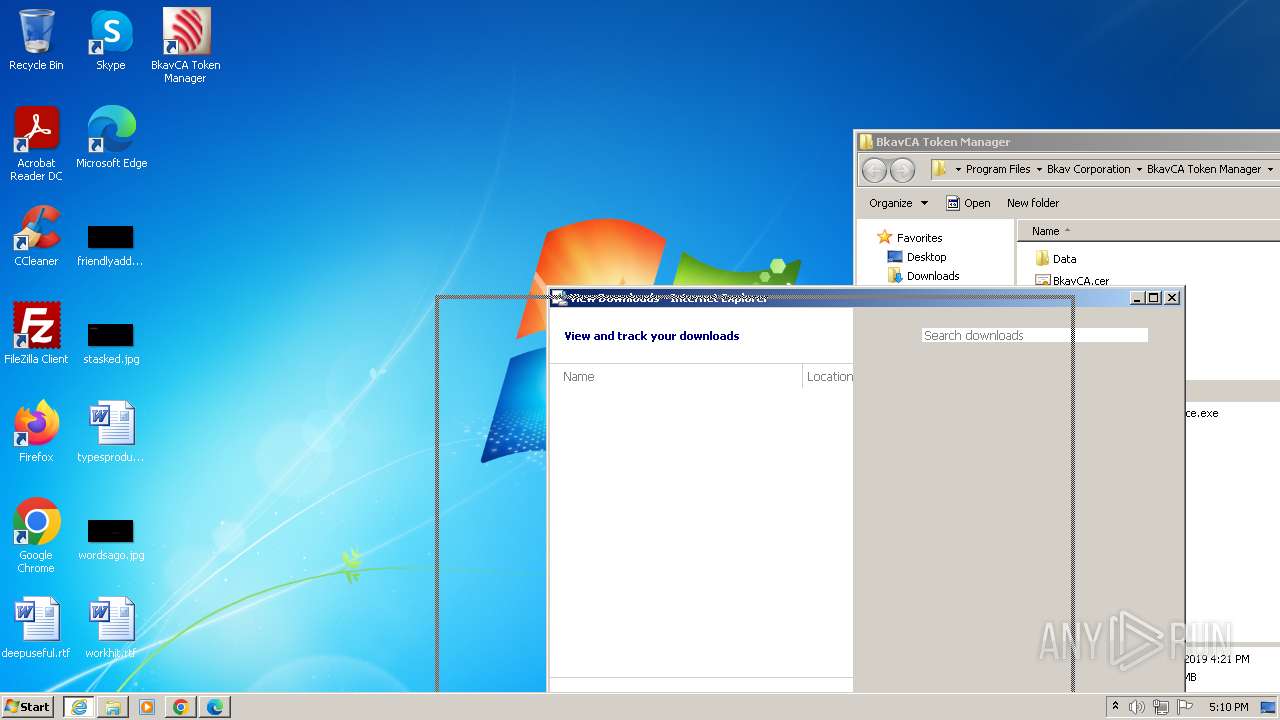Image resolution: width=1280 pixels, height=720 pixels.
Task: Select the typesprodu document icon
Action: pos(110,432)
